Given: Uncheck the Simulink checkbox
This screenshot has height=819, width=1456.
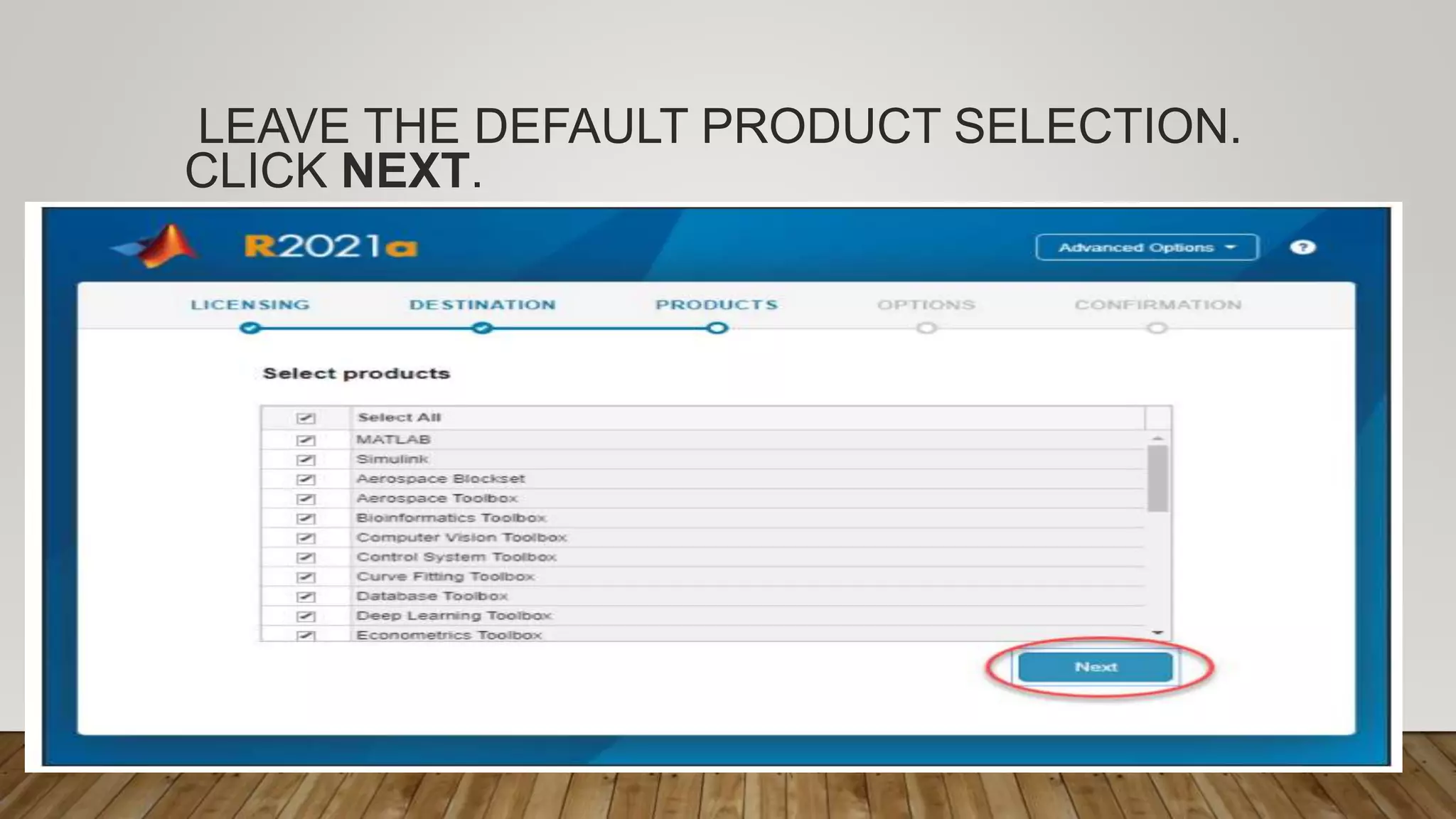Looking at the screenshot, I should pyautogui.click(x=306, y=460).
